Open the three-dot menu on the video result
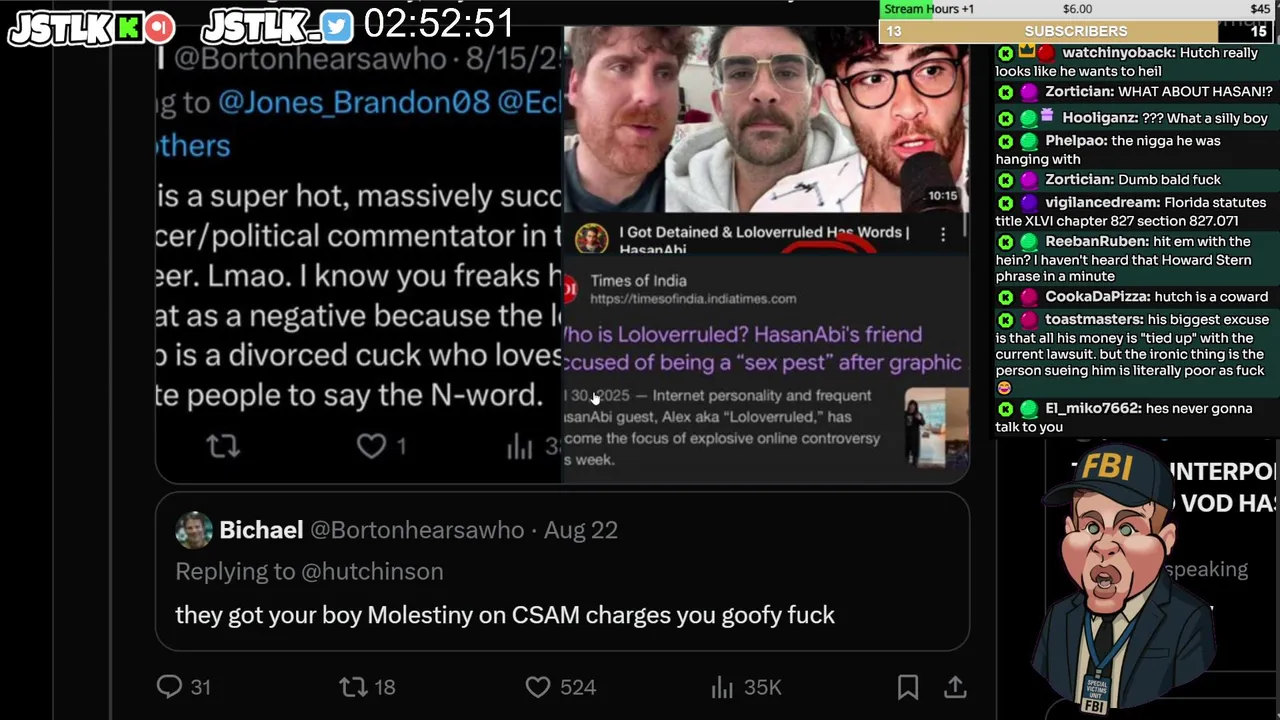 click(943, 235)
